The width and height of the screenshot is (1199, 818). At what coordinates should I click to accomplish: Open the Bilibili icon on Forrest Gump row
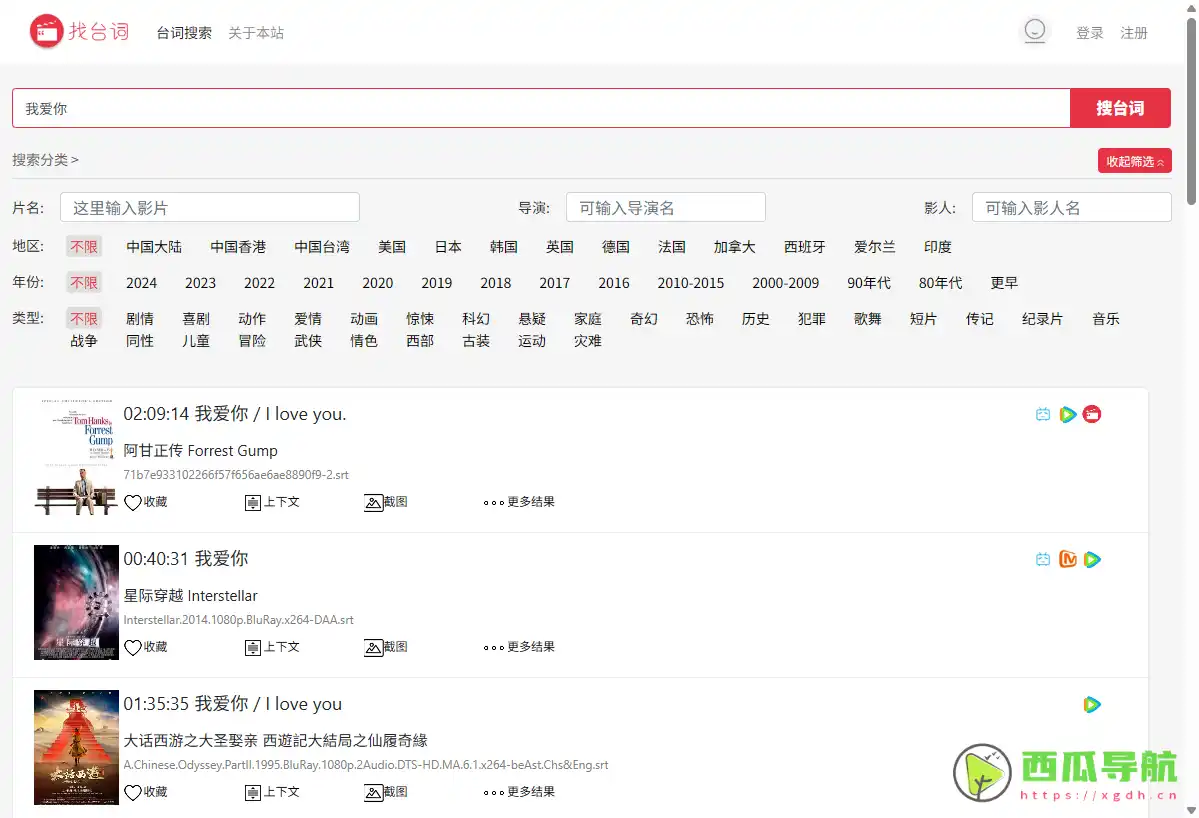[x=1043, y=413]
